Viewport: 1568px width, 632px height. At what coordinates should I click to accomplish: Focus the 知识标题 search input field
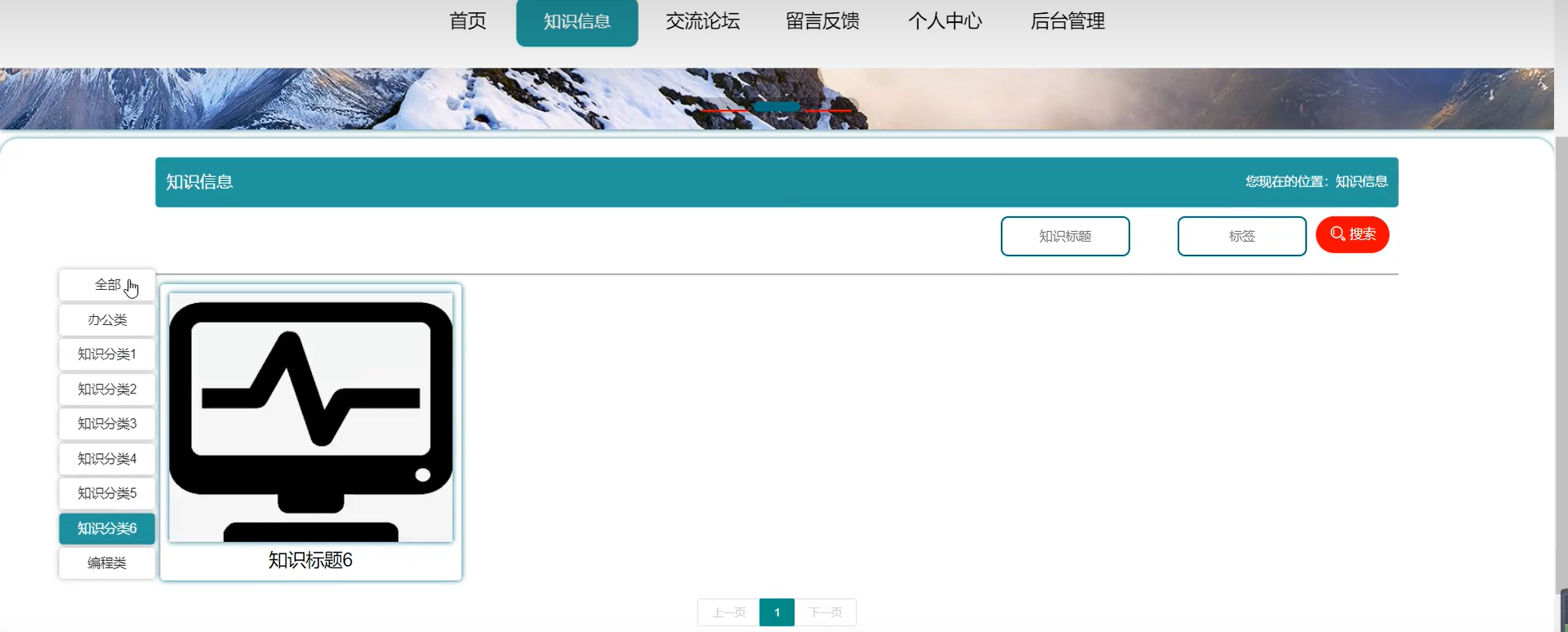click(1065, 236)
